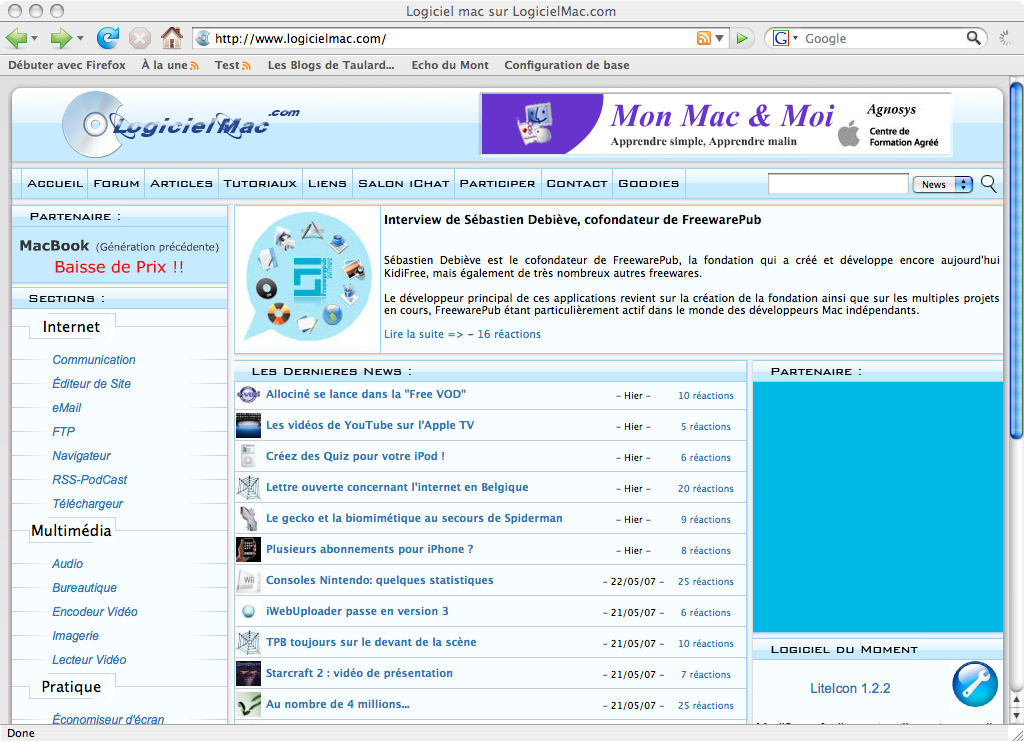Click in the Google search field
The height and width of the screenshot is (742, 1024).
click(x=882, y=38)
